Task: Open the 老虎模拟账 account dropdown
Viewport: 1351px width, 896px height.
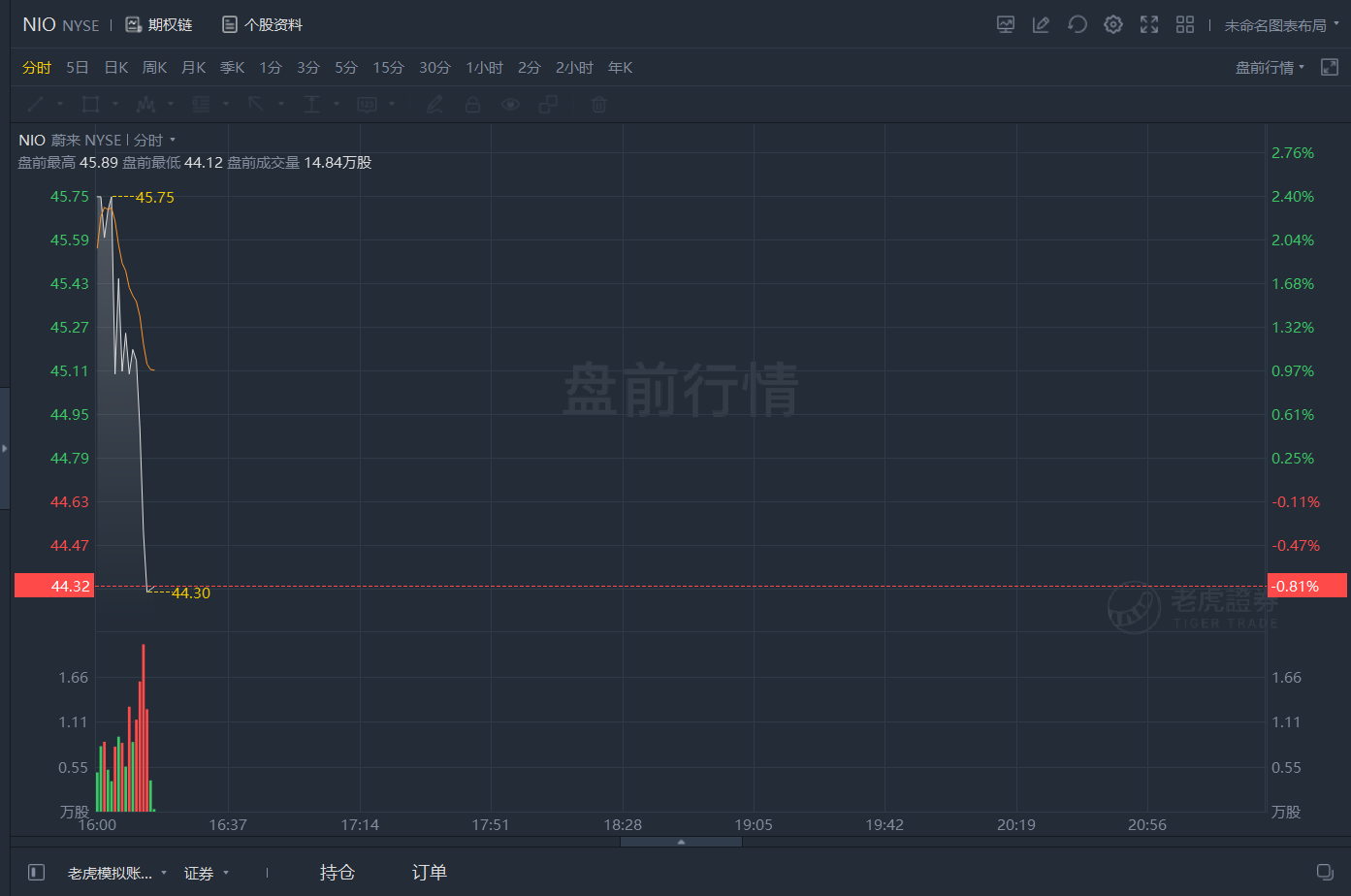Action: click(x=117, y=873)
